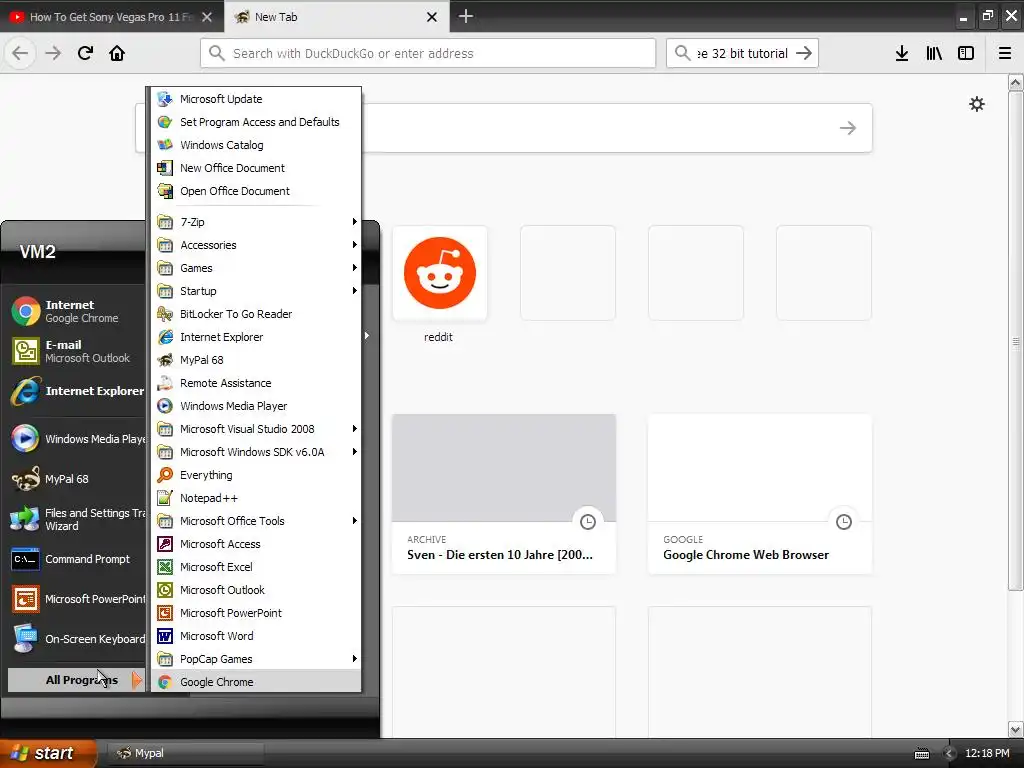1024x768 pixels.
Task: Choose Open Office Document
Action: pyautogui.click(x=256, y=191)
